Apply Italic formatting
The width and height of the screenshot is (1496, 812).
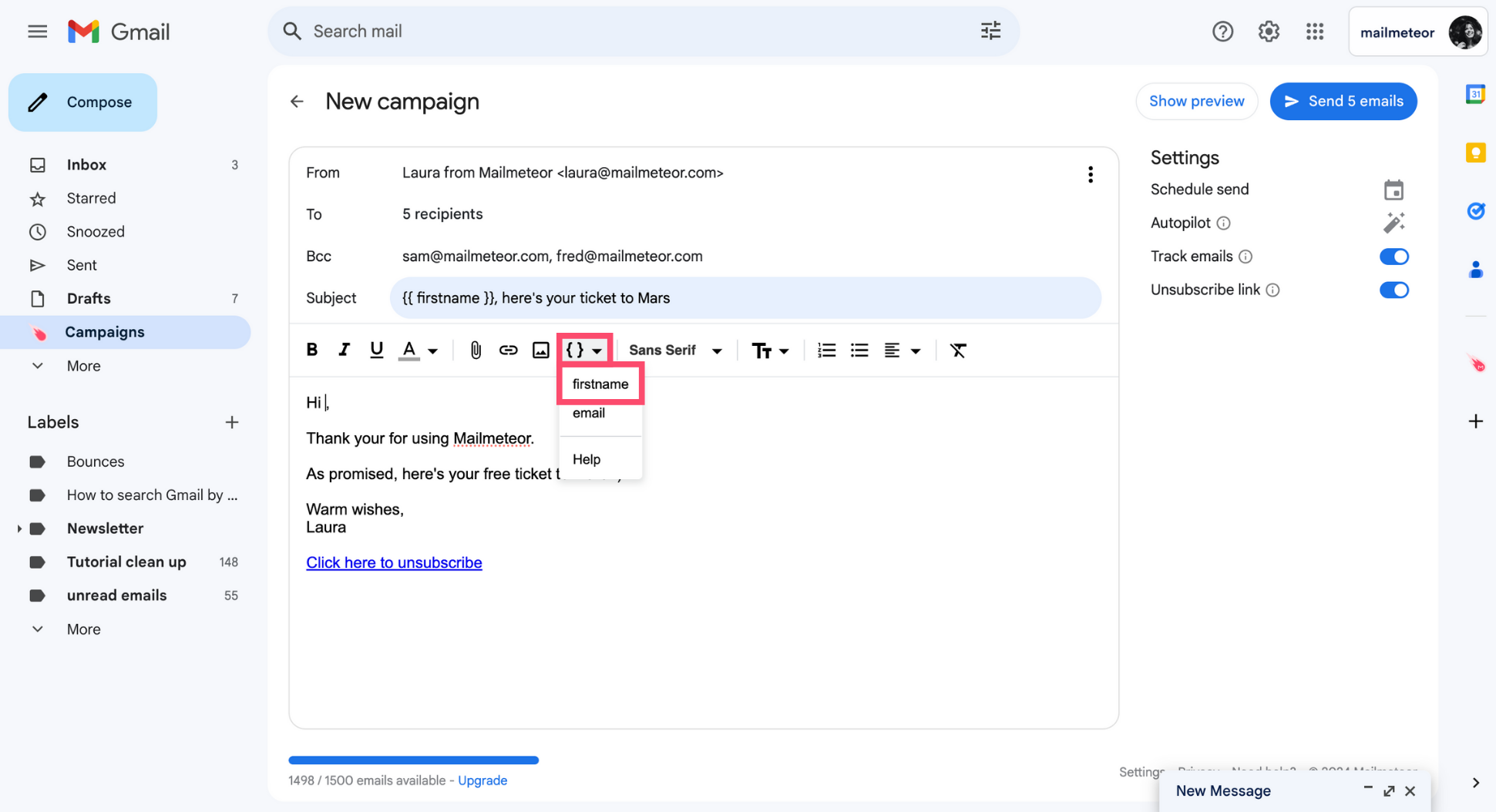tap(344, 350)
